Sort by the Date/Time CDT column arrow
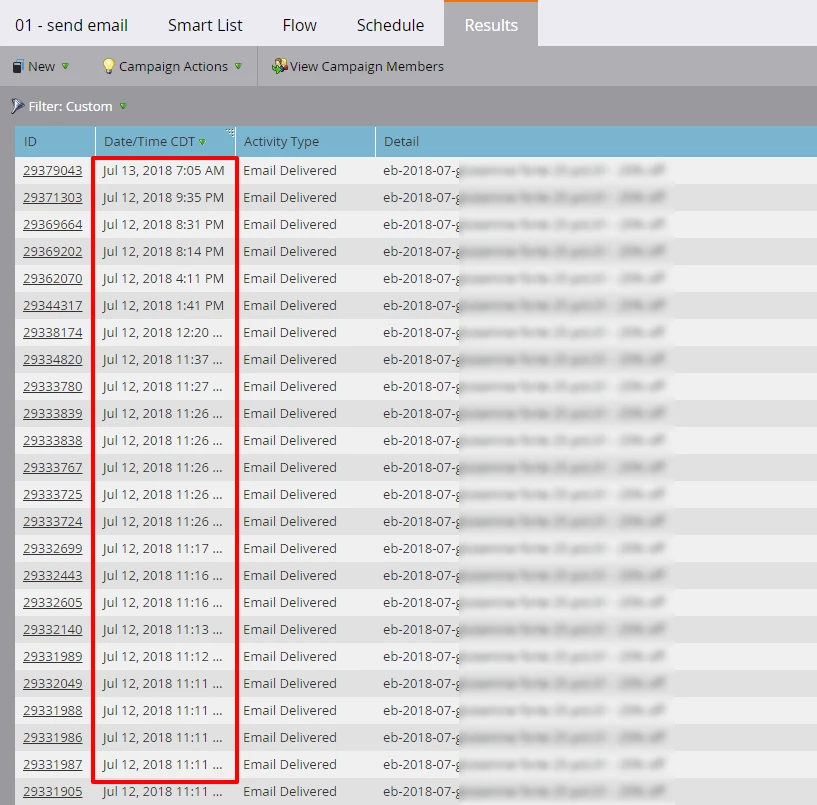 (202, 142)
